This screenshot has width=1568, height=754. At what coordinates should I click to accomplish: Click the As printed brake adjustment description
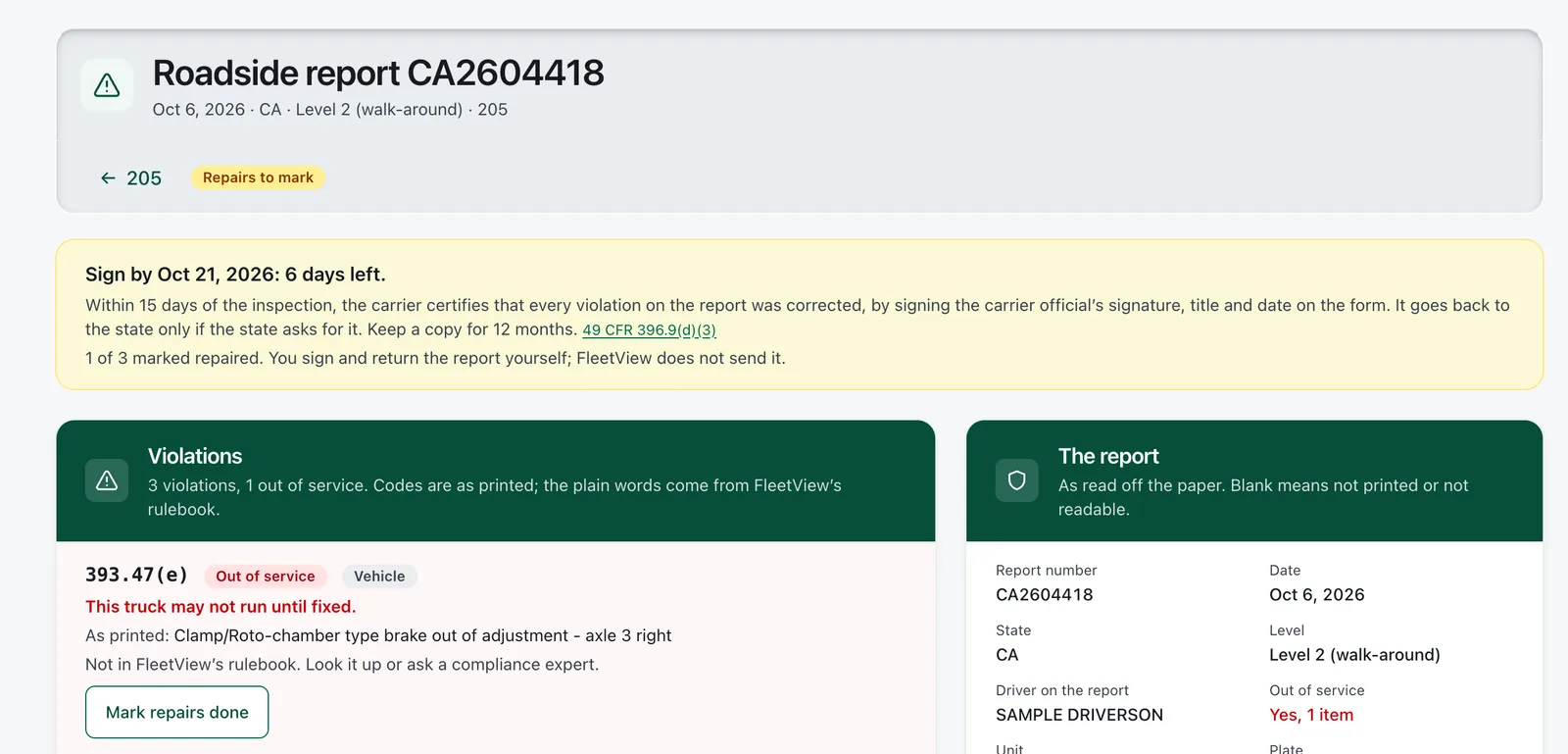click(x=378, y=635)
